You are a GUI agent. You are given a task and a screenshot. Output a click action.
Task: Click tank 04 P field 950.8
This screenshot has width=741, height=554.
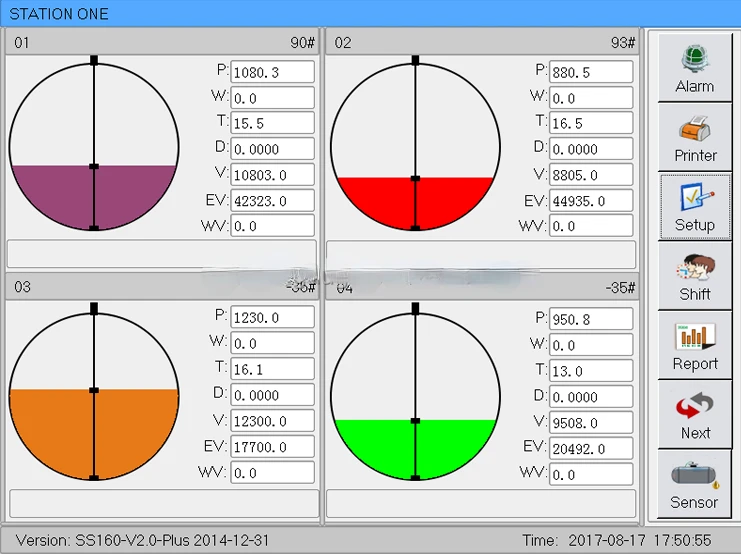(591, 319)
